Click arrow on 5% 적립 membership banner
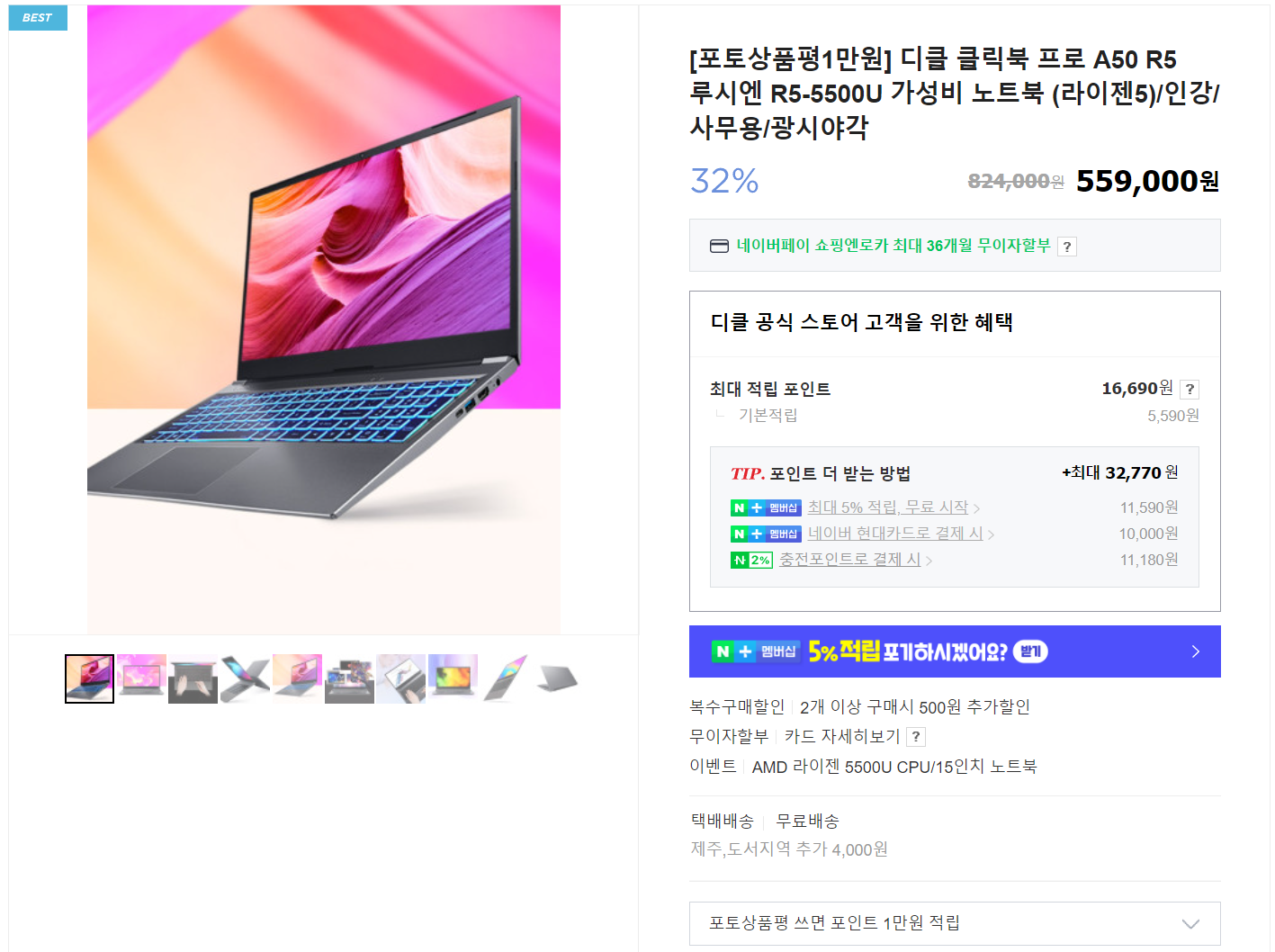The image size is (1275, 952). pyautogui.click(x=1195, y=651)
